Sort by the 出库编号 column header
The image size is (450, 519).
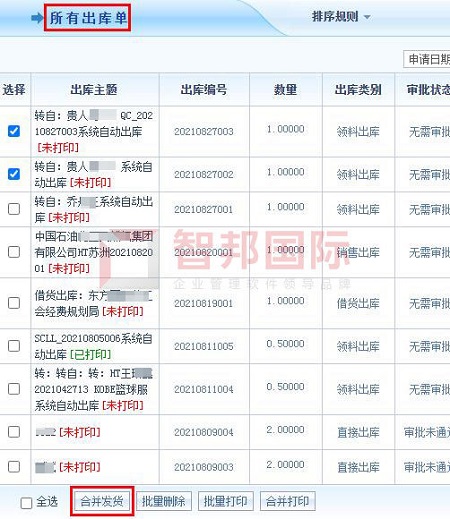coord(204,89)
